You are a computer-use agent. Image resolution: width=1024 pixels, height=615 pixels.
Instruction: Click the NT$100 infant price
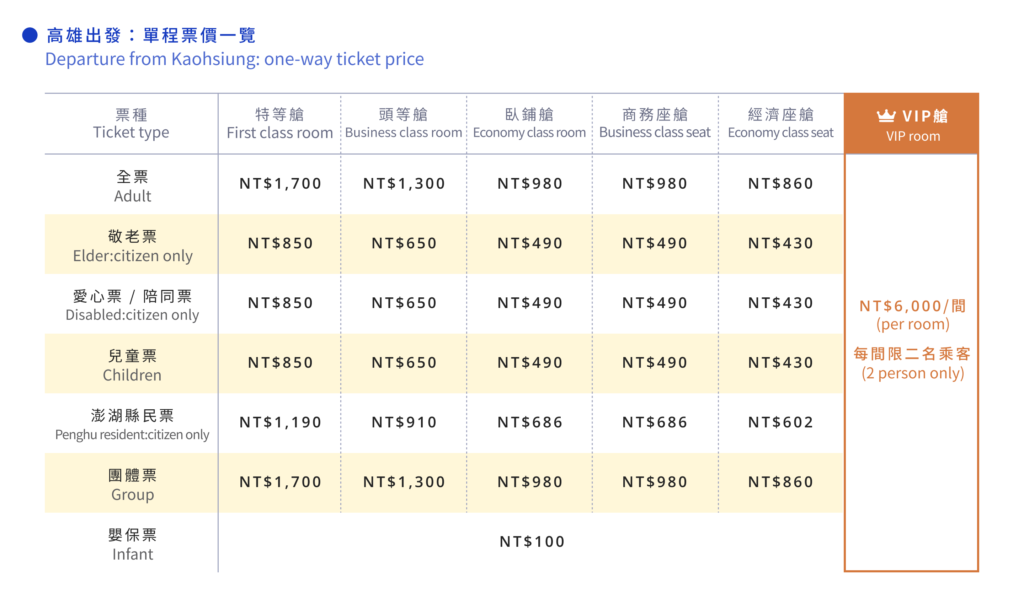[x=532, y=542]
